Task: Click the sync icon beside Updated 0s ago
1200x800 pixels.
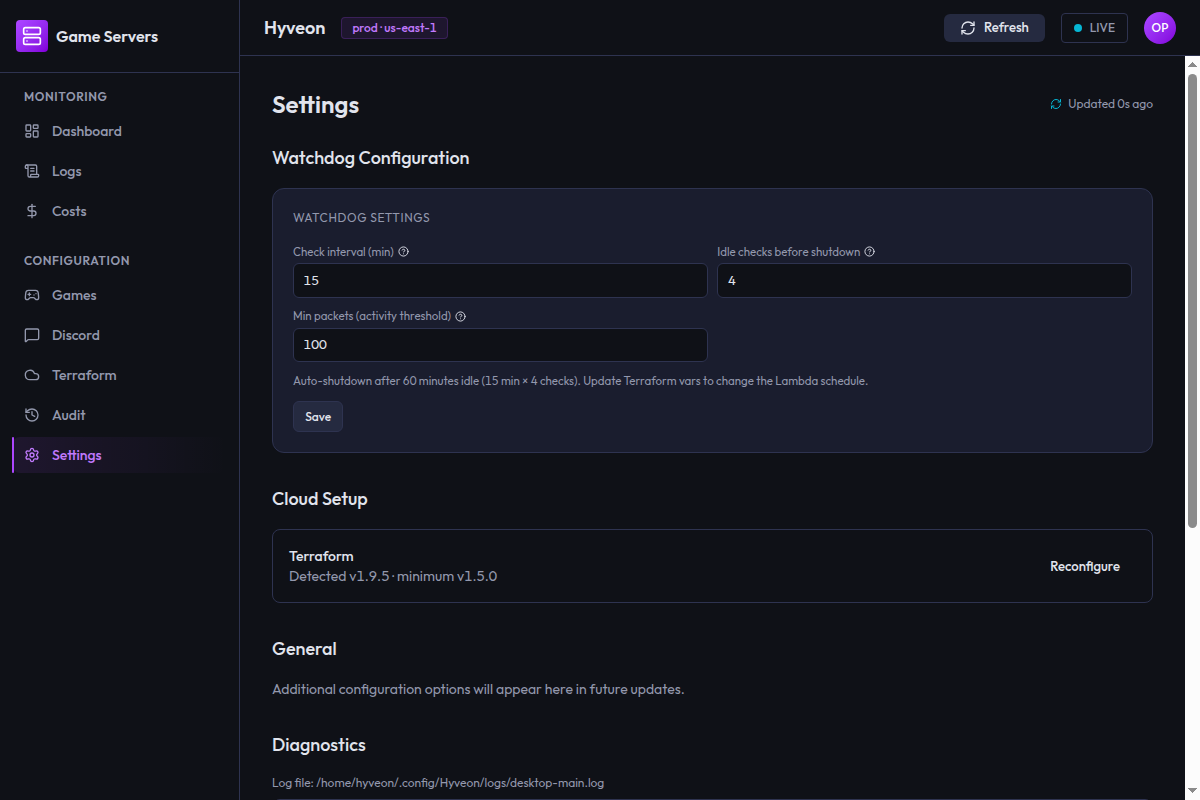Action: [x=1056, y=104]
